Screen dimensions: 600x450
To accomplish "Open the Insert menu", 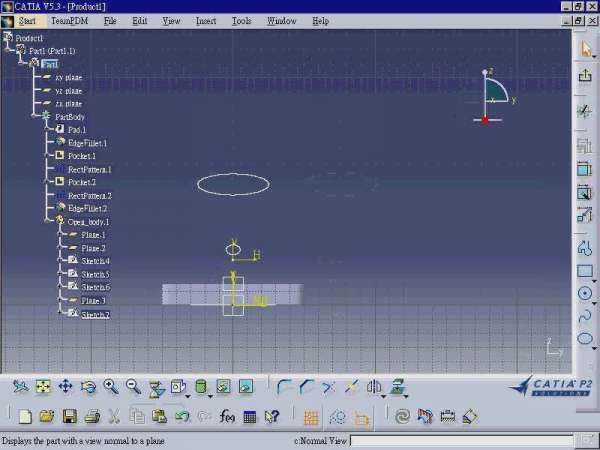I will click(x=206, y=20).
